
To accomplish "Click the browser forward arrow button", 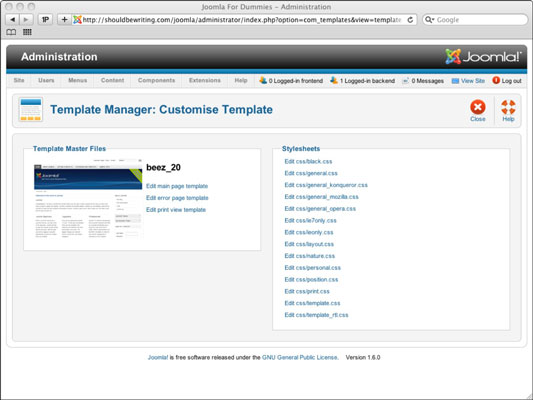I will 25,20.
